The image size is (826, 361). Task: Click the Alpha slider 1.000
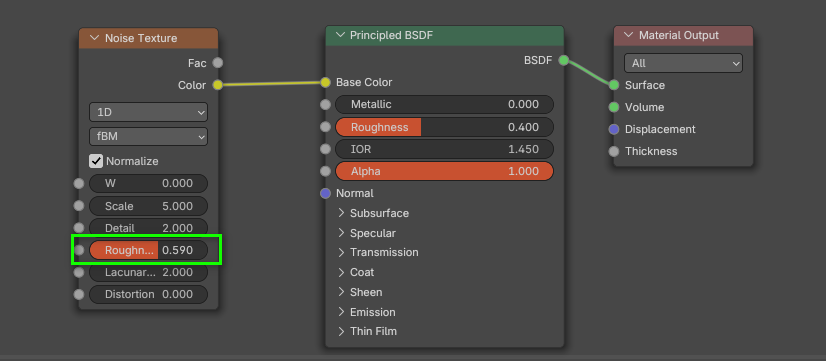point(445,171)
